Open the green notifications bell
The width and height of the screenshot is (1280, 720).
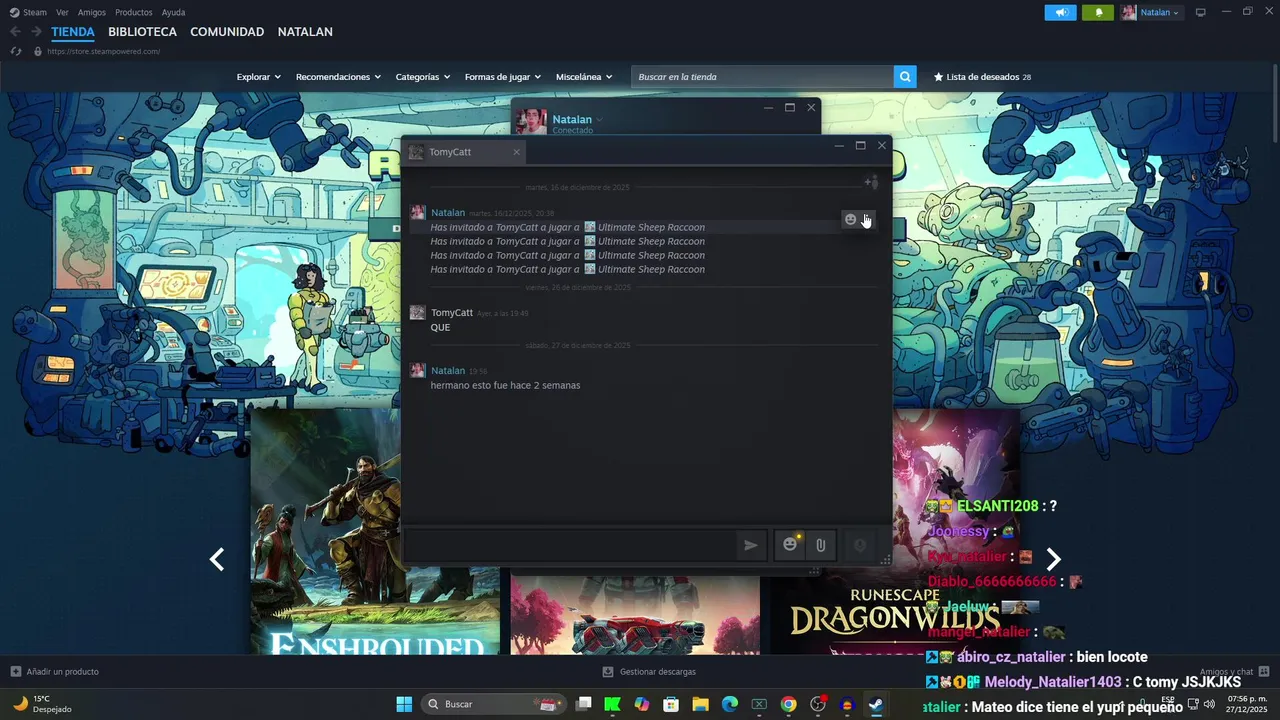coord(1098,12)
